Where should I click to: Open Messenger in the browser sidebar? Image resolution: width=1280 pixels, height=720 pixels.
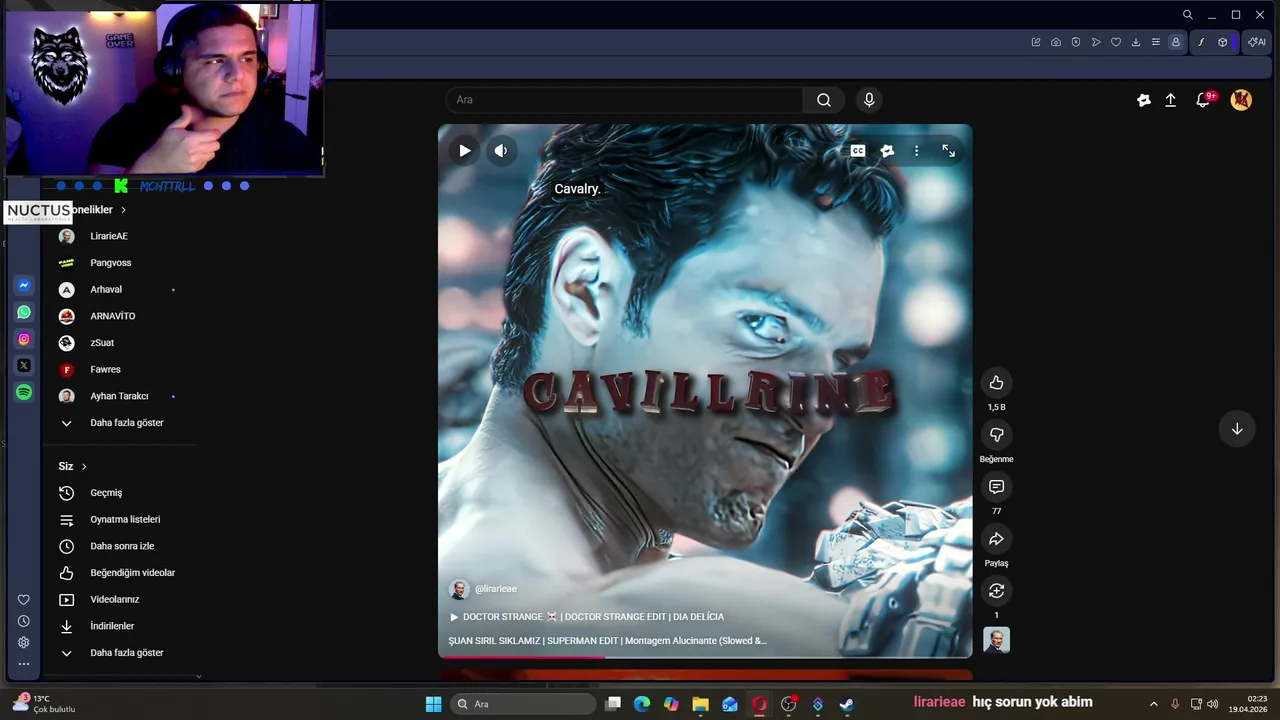pyautogui.click(x=24, y=286)
